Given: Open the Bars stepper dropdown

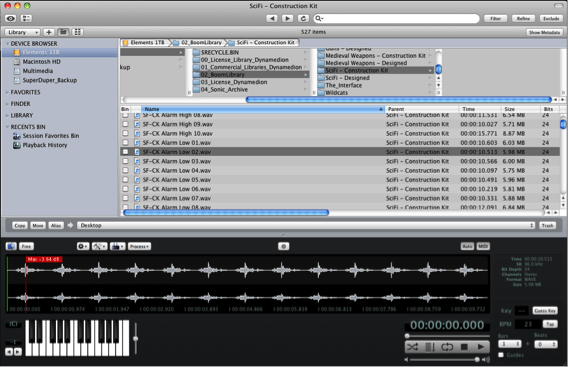Looking at the screenshot, I should coord(510,344).
